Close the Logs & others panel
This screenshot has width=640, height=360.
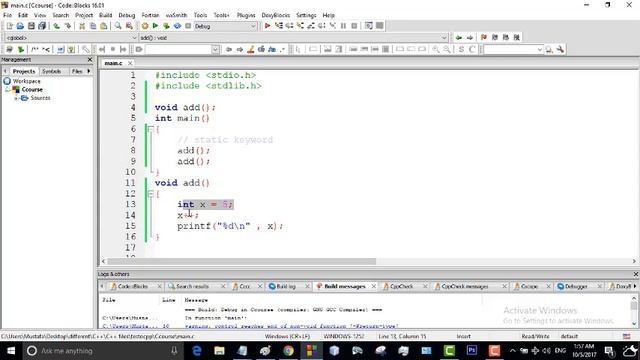pyautogui.click(x=636, y=274)
